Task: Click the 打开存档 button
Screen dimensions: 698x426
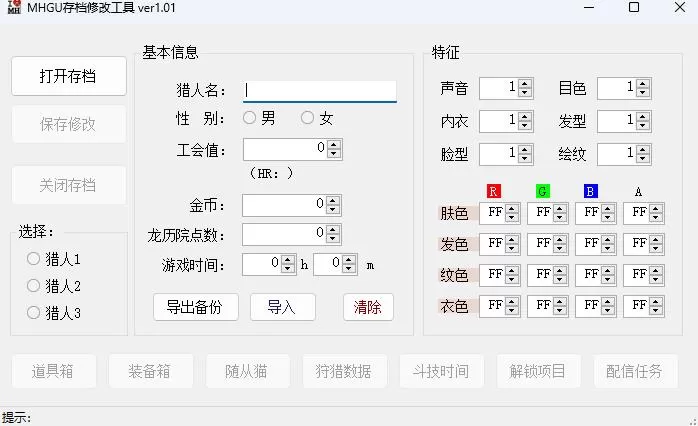Action: coord(69,76)
